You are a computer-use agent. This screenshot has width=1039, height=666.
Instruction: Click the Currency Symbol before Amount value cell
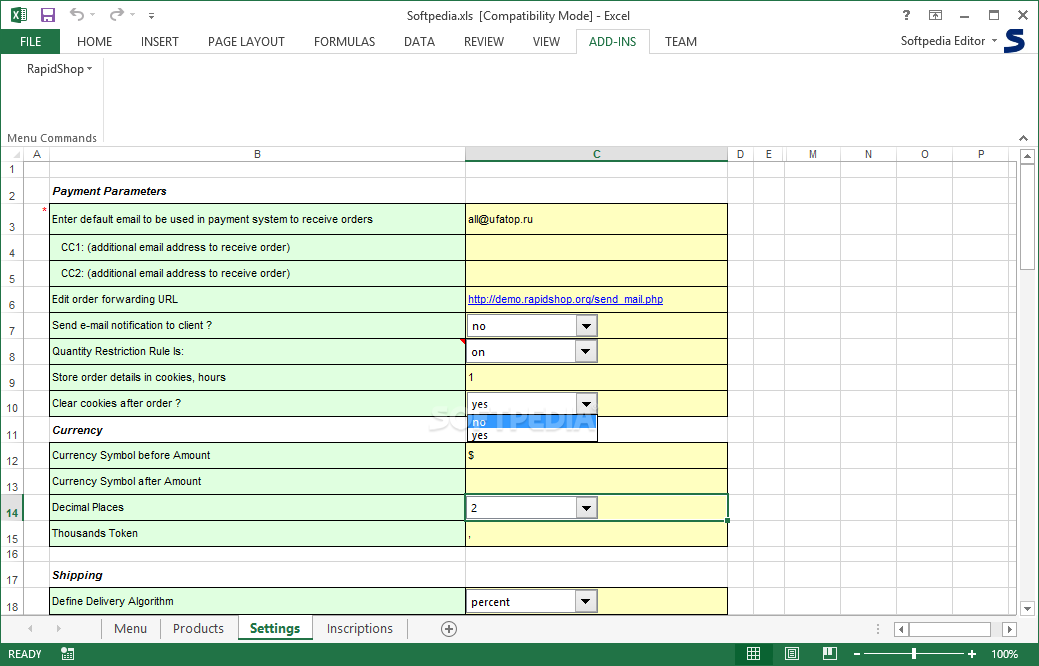(596, 455)
